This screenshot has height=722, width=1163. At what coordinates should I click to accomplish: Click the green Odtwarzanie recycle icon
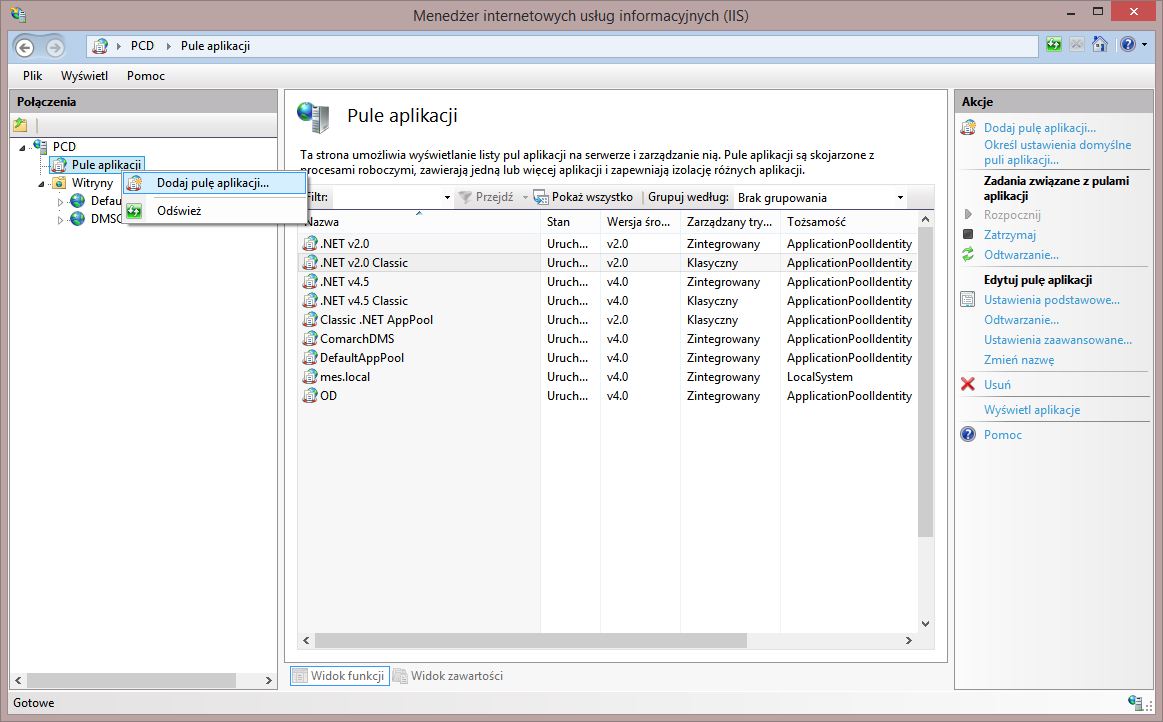(968, 255)
